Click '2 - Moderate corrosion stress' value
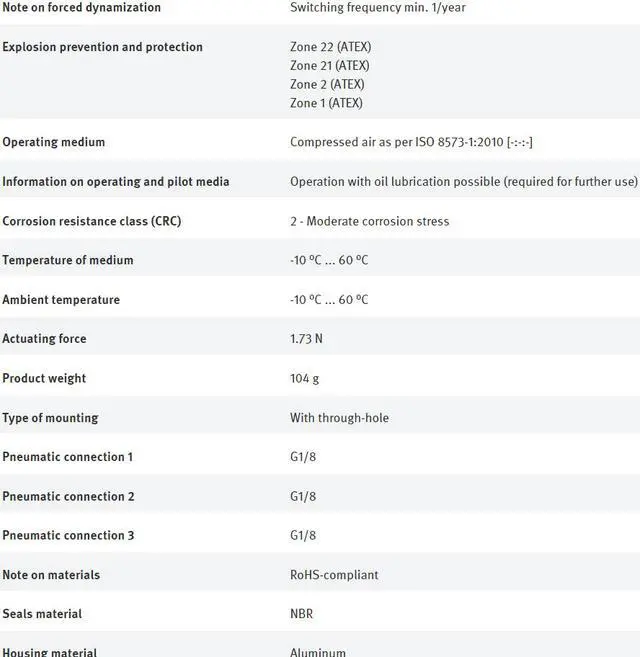The width and height of the screenshot is (640, 657). (369, 221)
